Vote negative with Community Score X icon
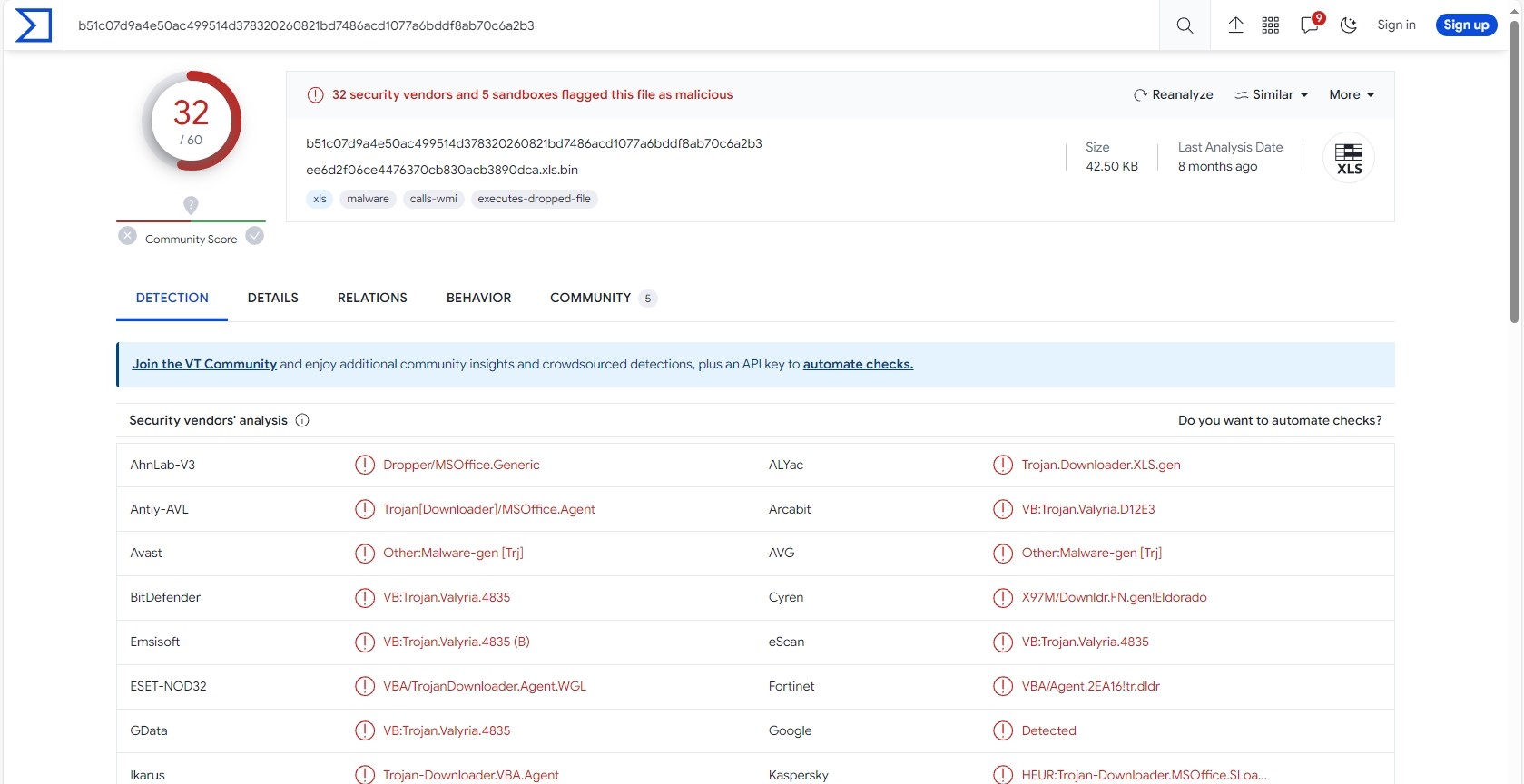The image size is (1524, 784). point(128,236)
